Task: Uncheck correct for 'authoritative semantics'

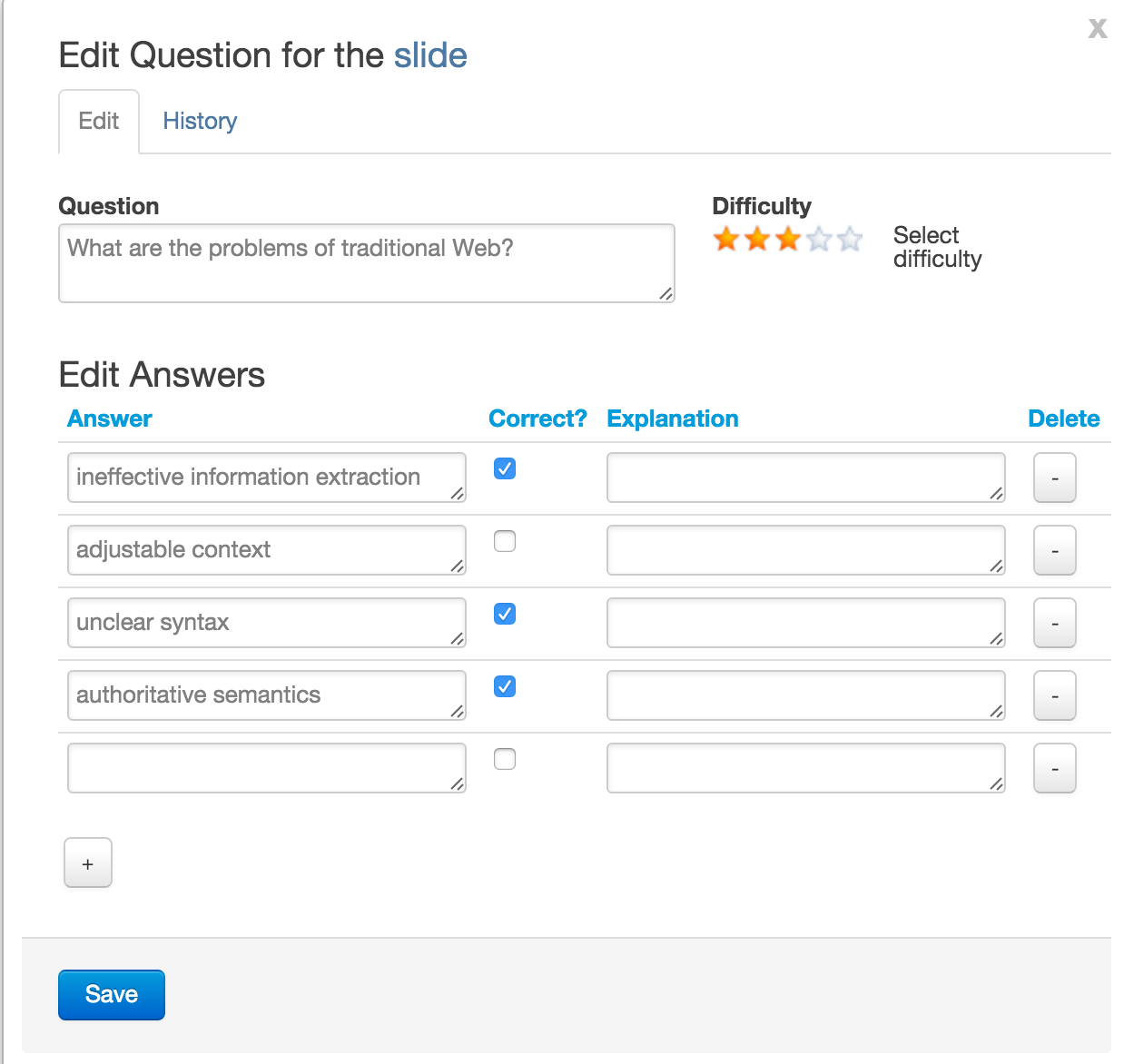Action: coord(505,686)
